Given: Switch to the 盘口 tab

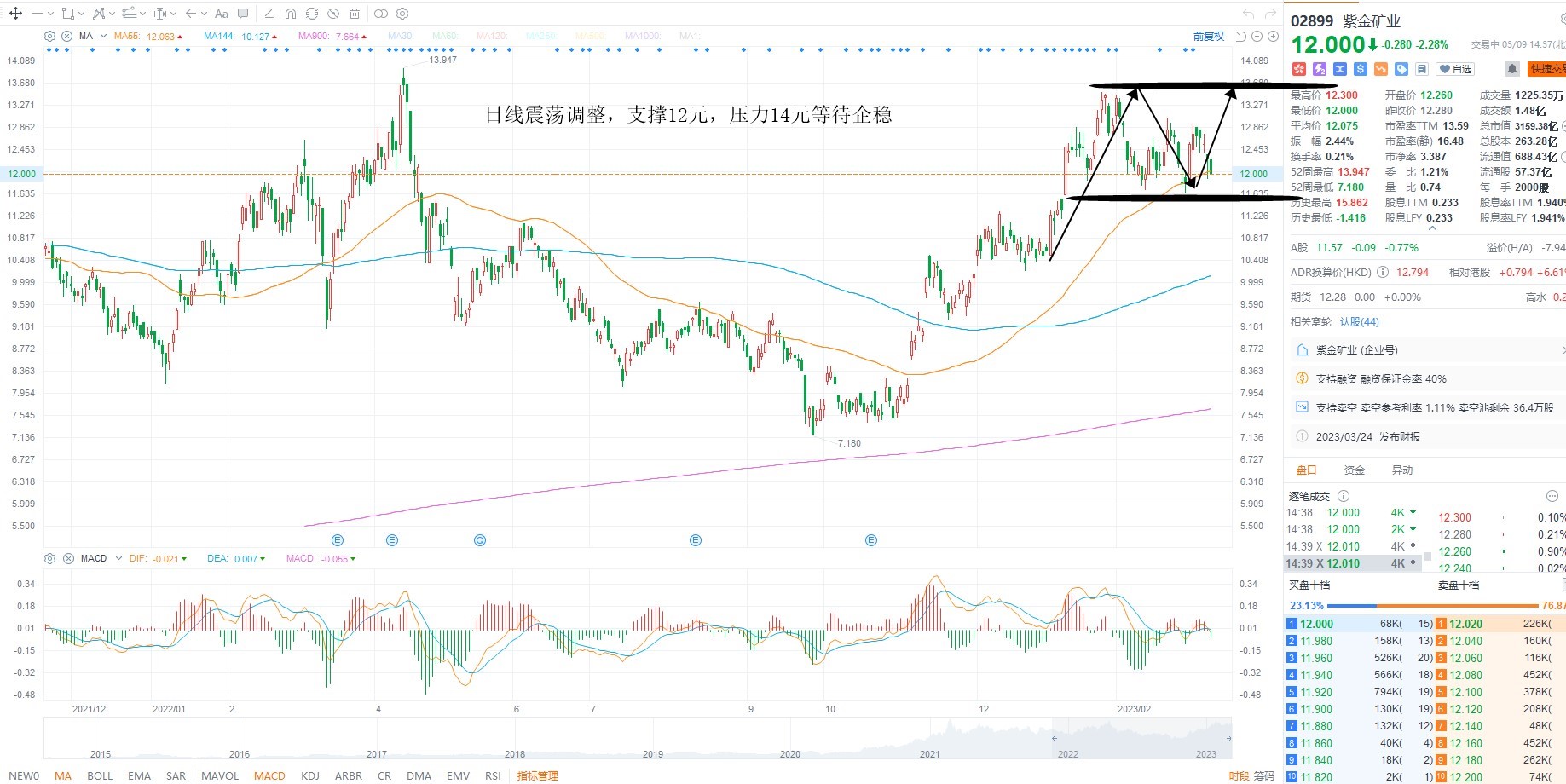Looking at the screenshot, I should coord(1306,470).
